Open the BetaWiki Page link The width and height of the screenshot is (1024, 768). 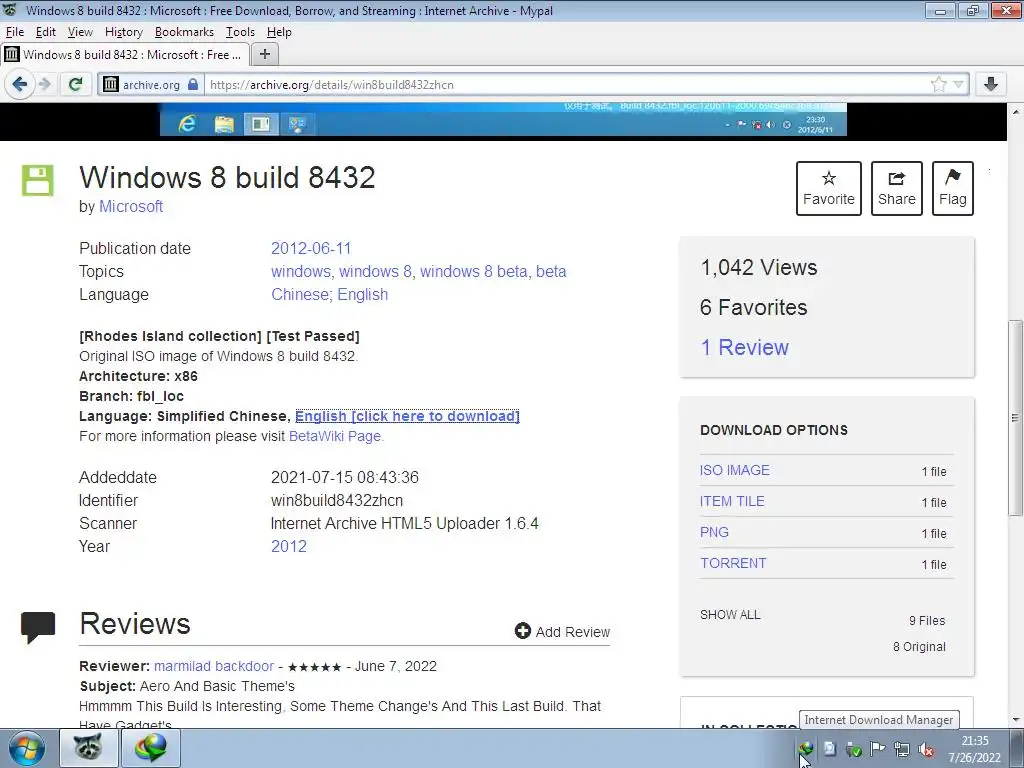coord(335,436)
